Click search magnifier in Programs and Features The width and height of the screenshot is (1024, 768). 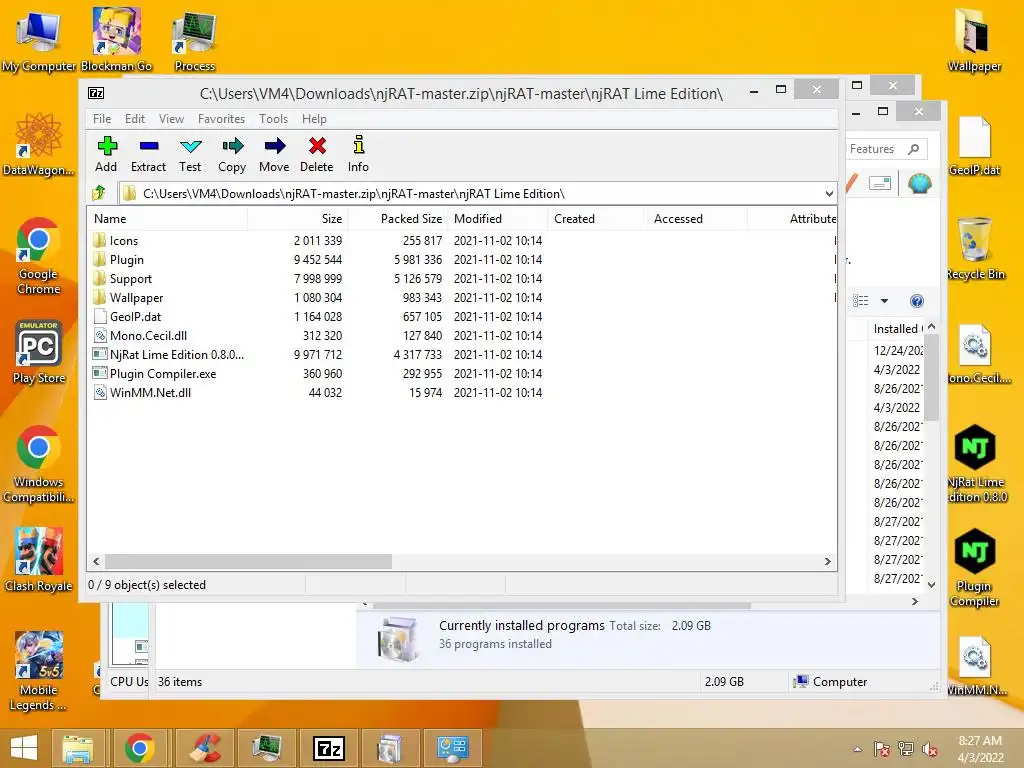click(914, 149)
